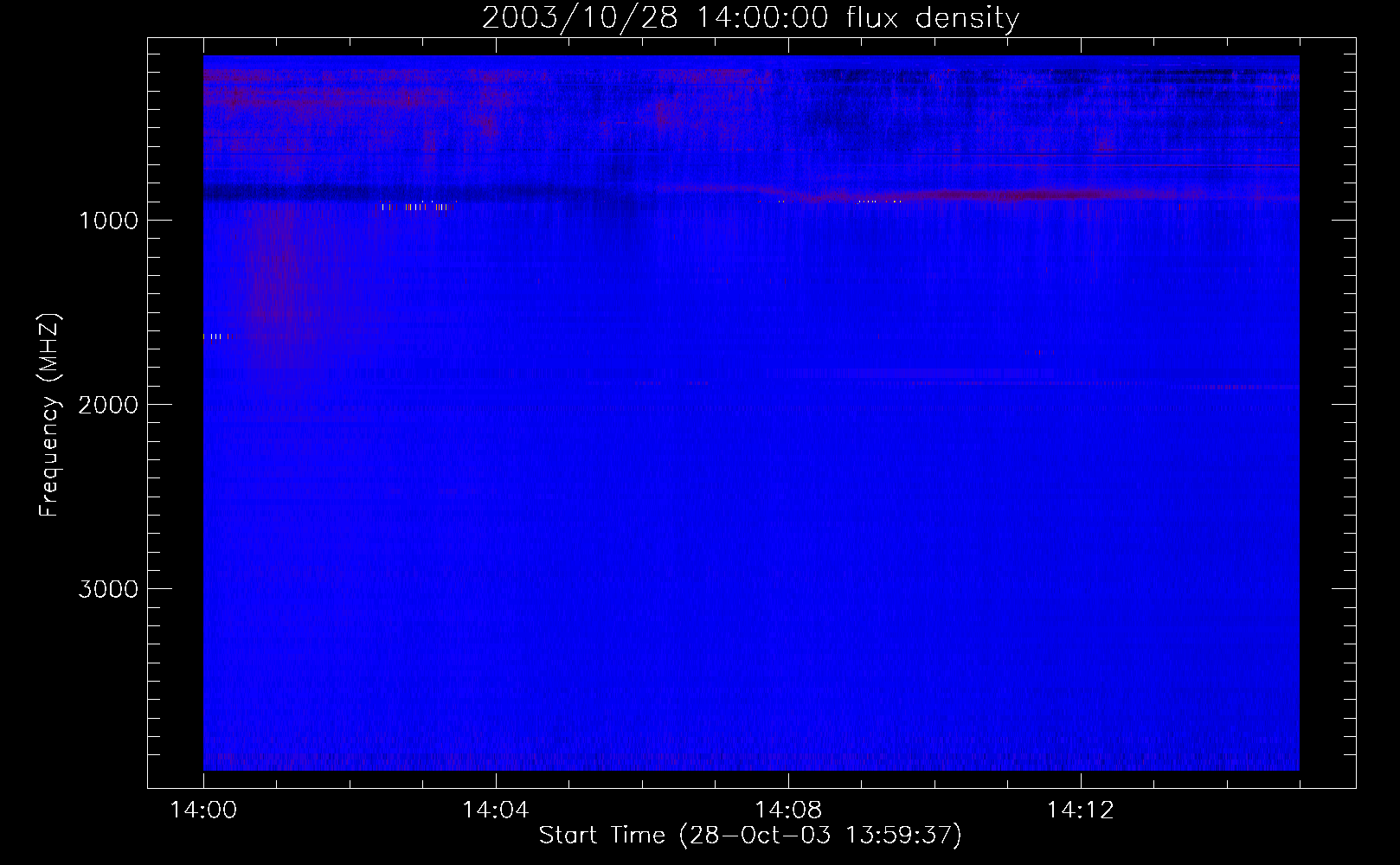Click the plot title '2003/10/28 14:00:00 flux density'
The width and height of the screenshot is (1400, 865).
(x=750, y=17)
